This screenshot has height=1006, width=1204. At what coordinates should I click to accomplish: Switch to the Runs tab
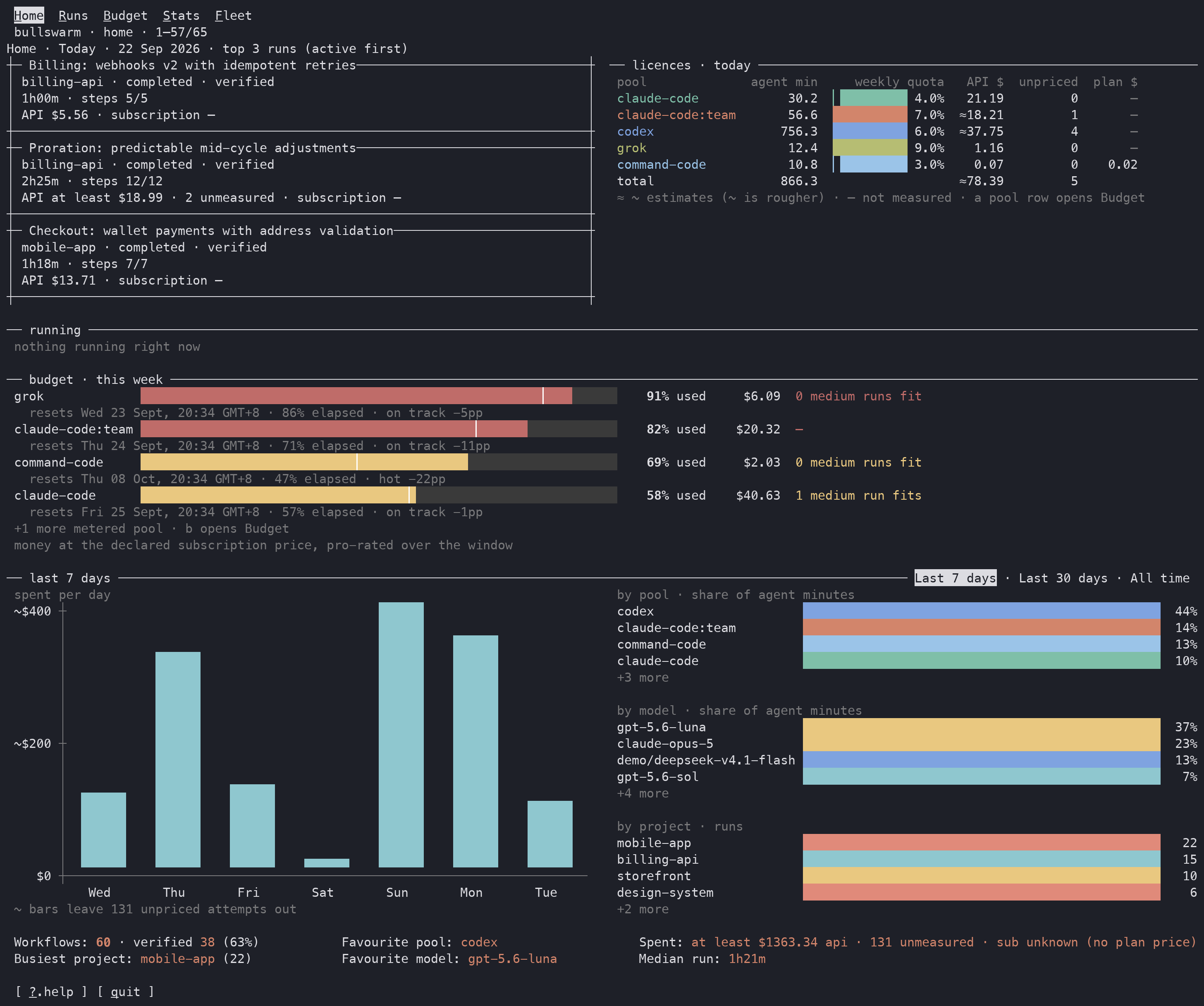pyautogui.click(x=73, y=15)
